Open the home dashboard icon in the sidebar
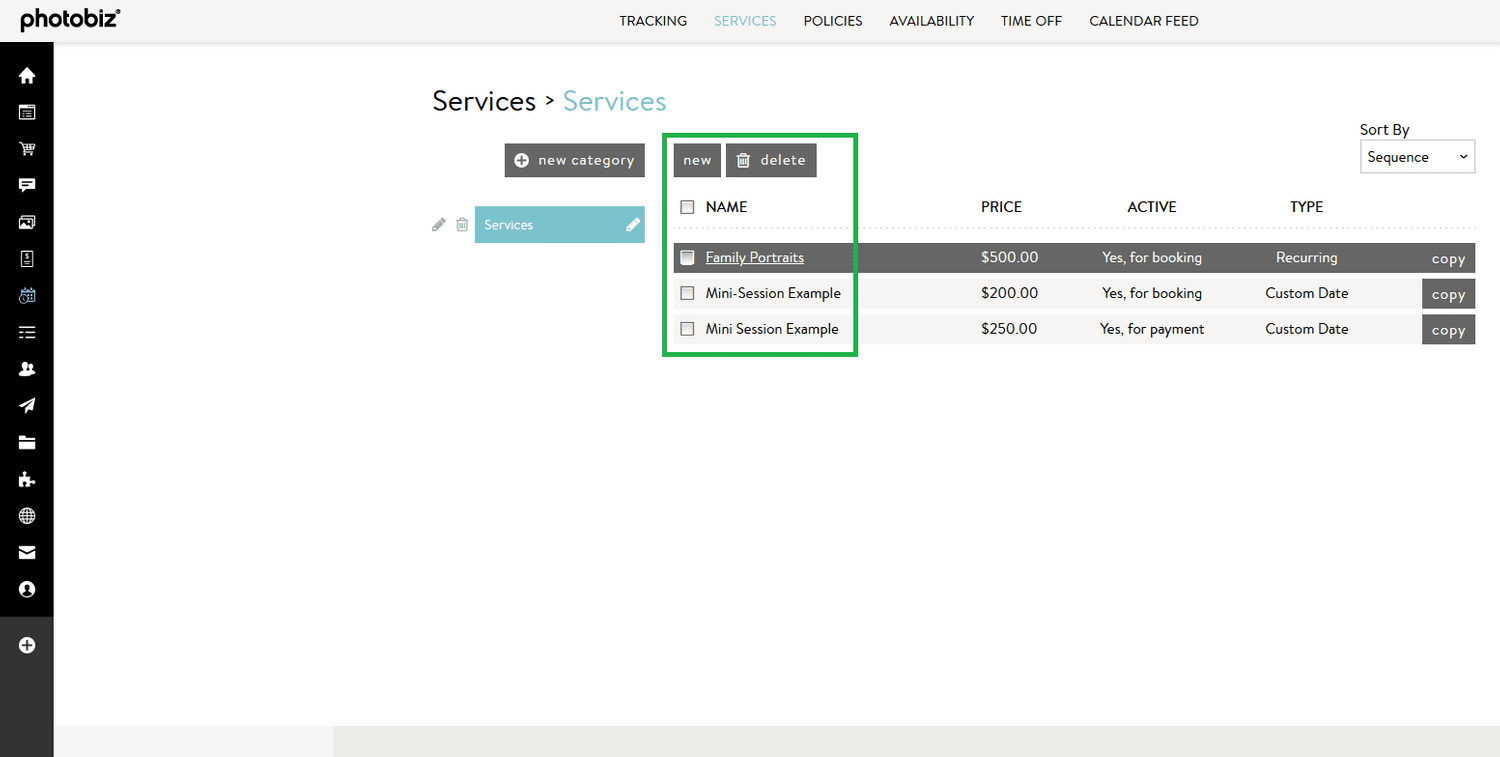 27,75
